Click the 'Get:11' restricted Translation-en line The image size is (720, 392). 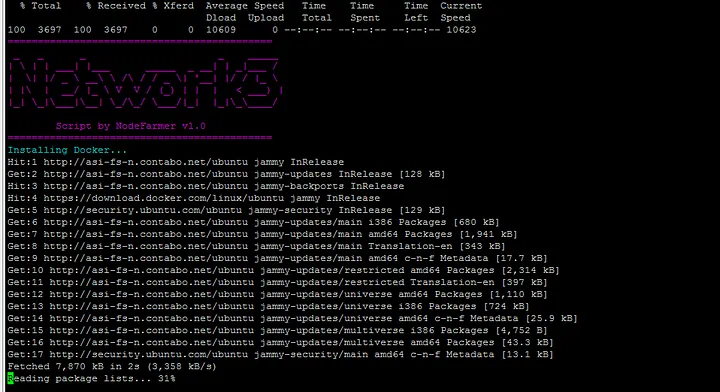pyautogui.click(x=277, y=282)
